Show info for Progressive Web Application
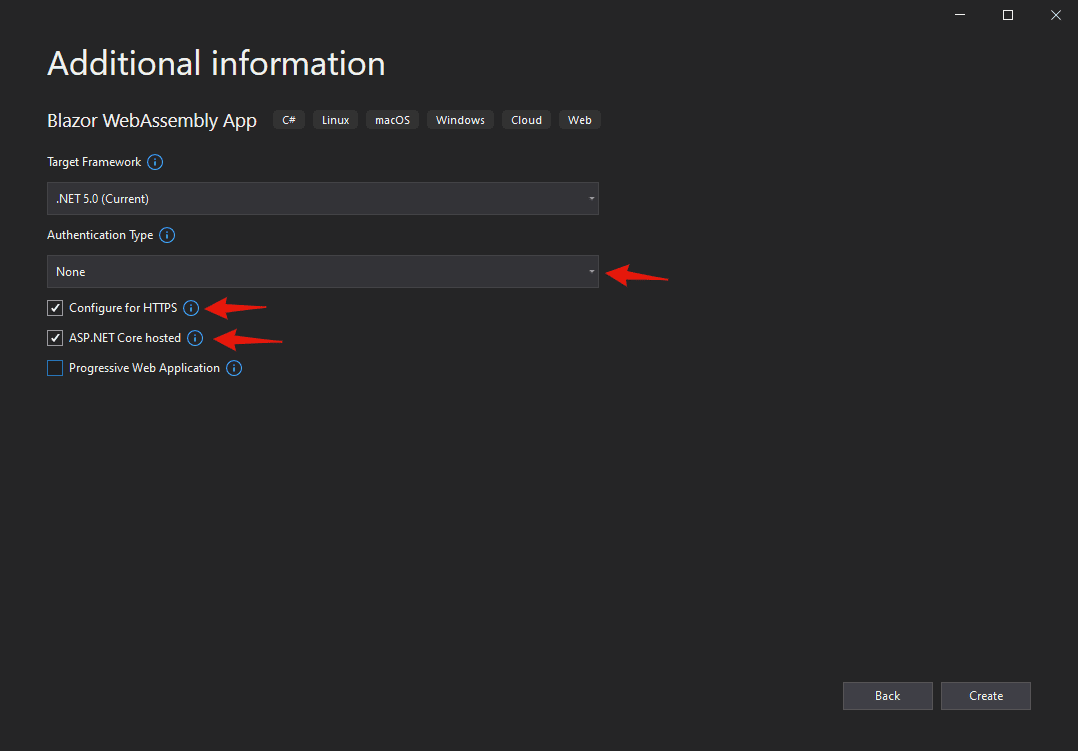1078x751 pixels. [x=234, y=369]
